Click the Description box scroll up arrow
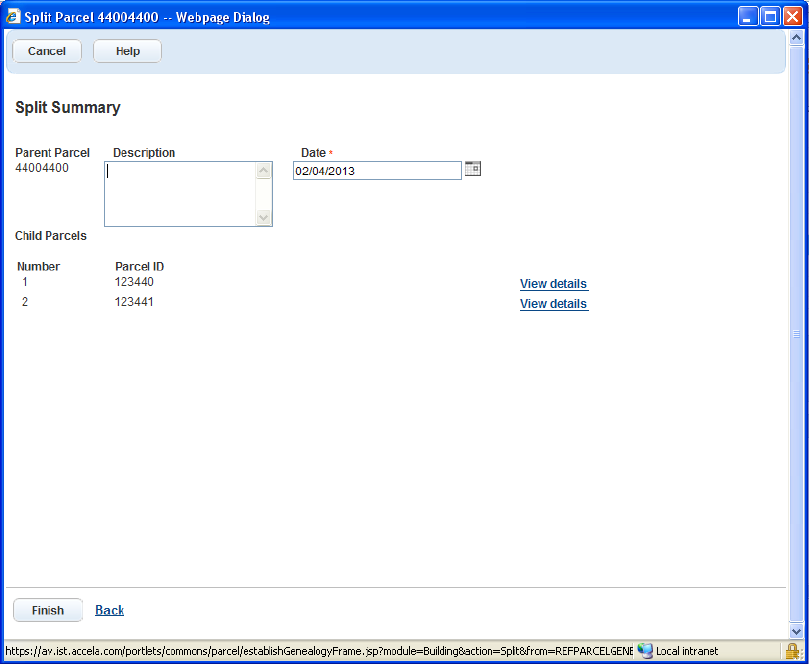Screen dimensions: 809x664 264,170
